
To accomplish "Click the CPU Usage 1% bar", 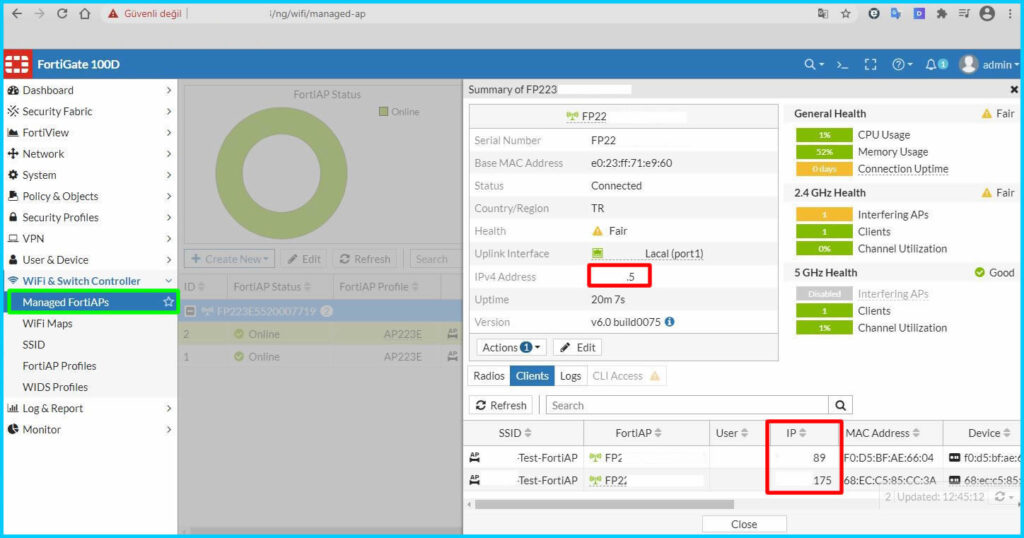I will (x=824, y=135).
